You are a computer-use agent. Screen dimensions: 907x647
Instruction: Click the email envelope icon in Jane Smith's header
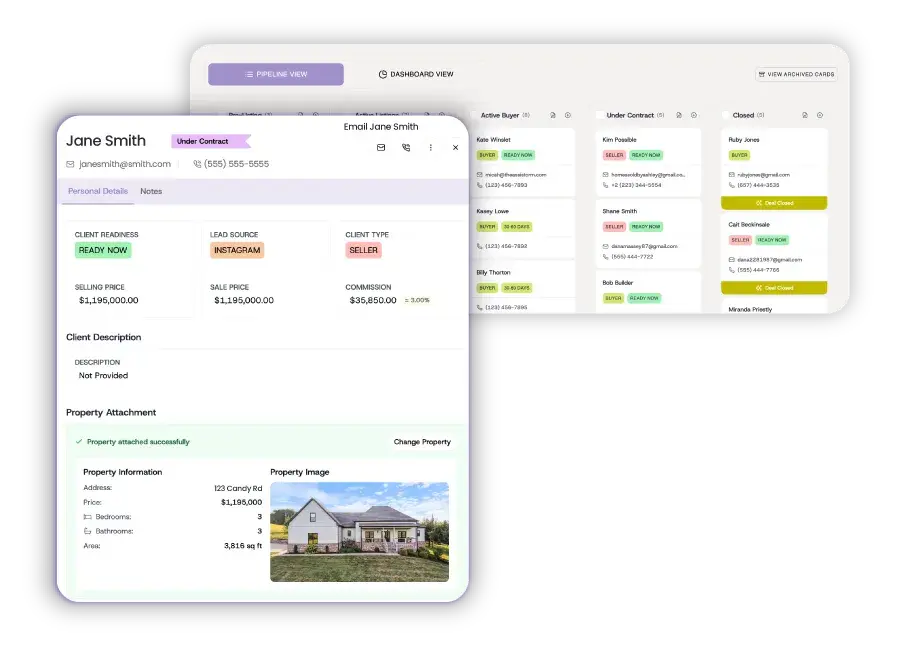pyautogui.click(x=381, y=147)
